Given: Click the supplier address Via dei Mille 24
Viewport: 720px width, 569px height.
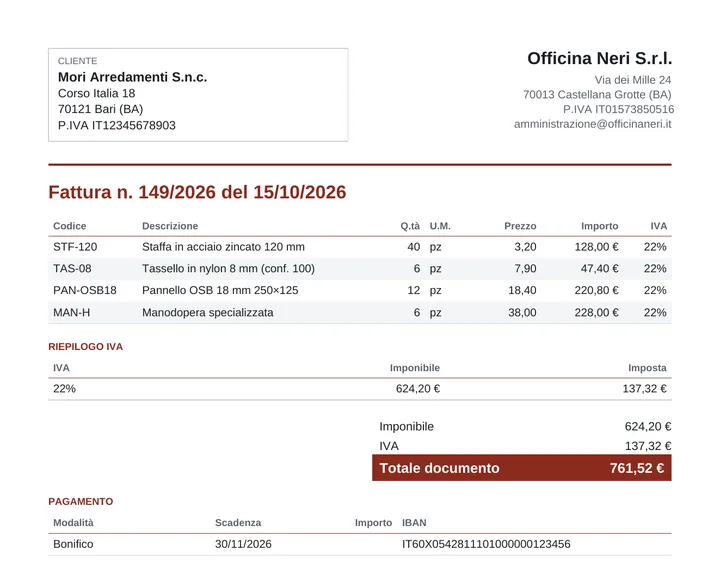Looking at the screenshot, I should point(633,80).
